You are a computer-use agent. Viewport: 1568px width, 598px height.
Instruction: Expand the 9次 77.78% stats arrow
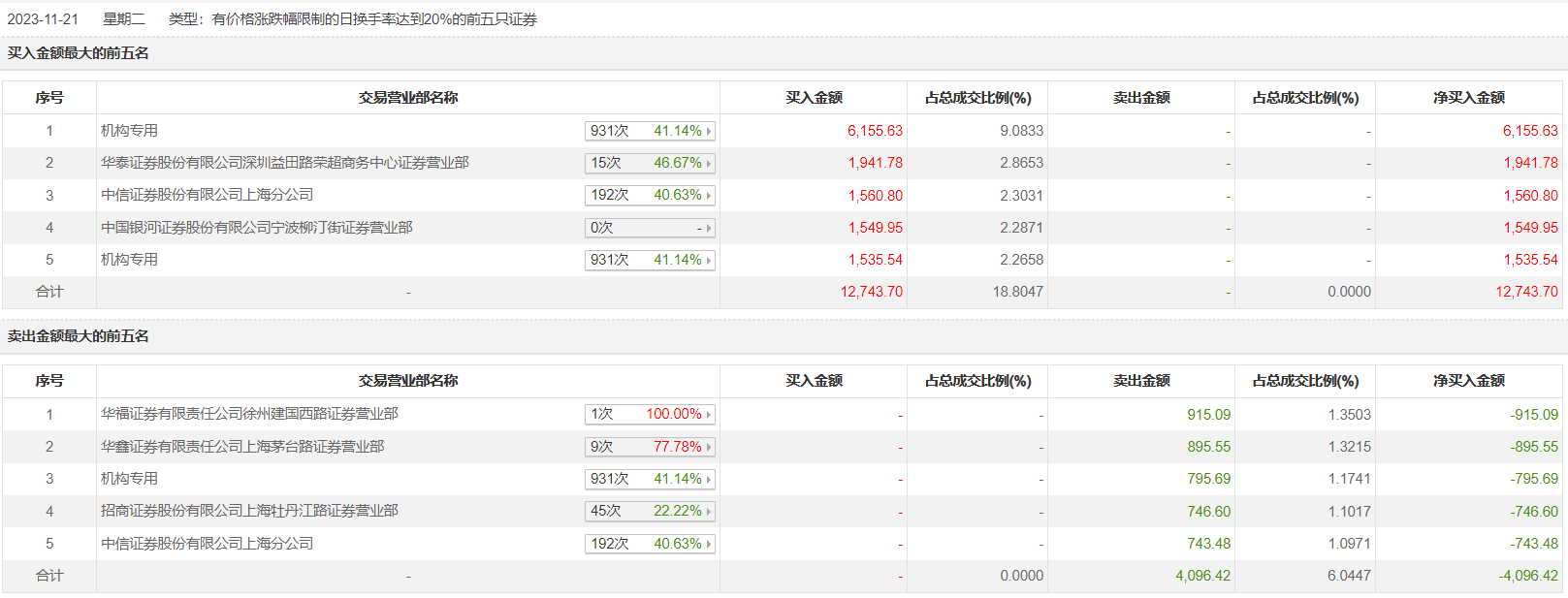(x=709, y=448)
